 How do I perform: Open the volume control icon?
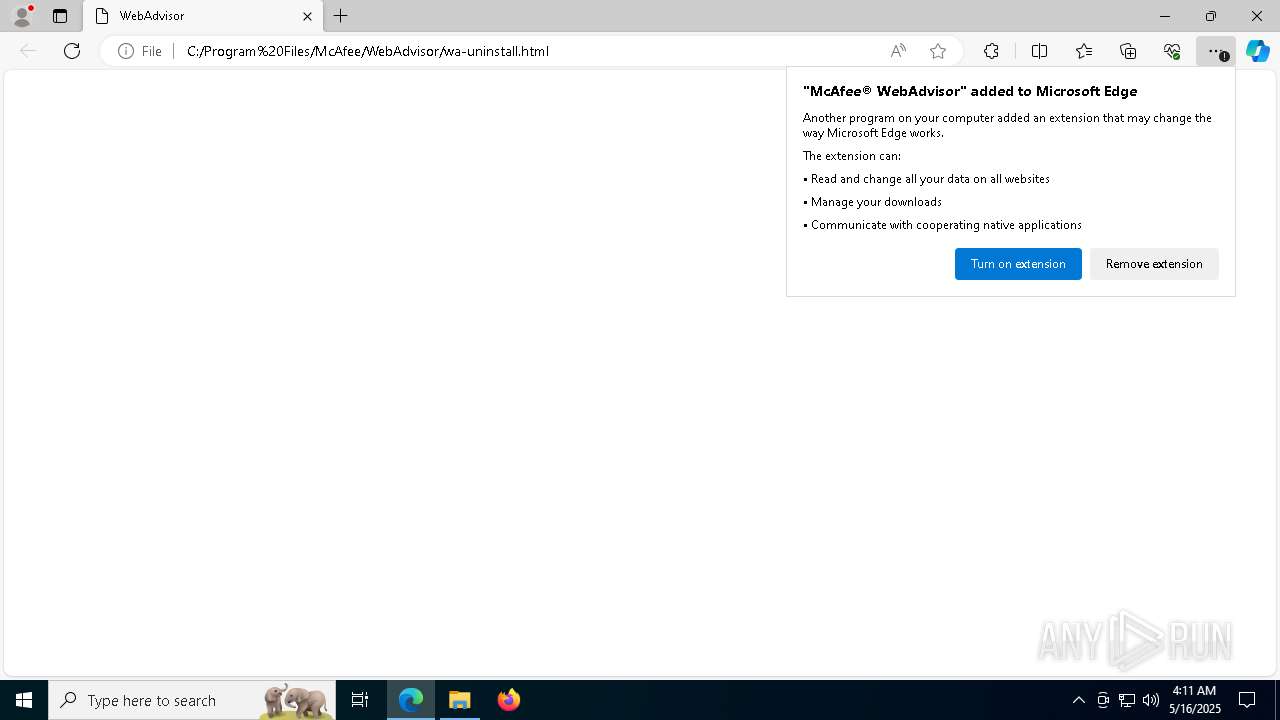[1151, 700]
